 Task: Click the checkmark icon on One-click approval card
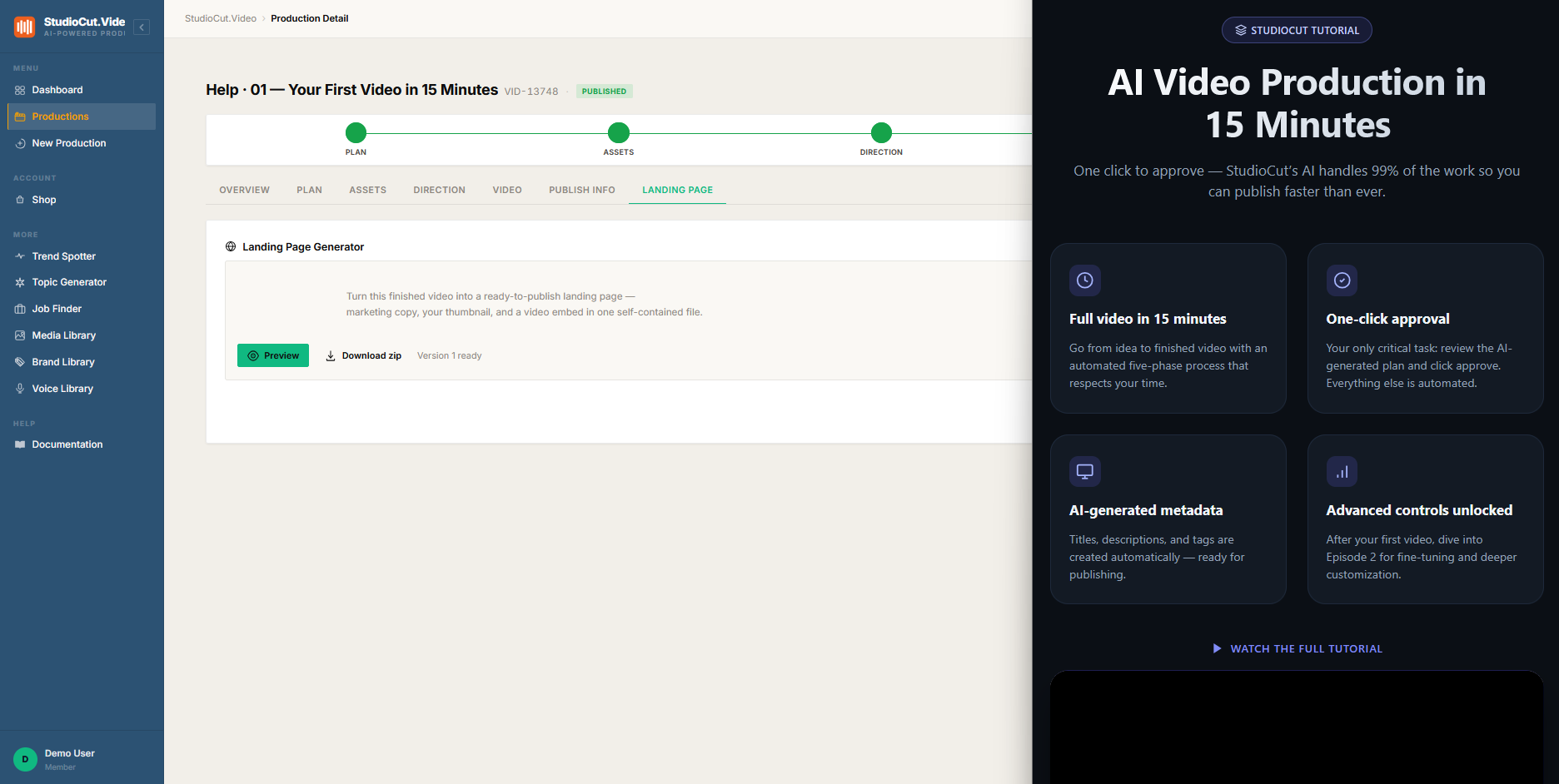tap(1342, 280)
